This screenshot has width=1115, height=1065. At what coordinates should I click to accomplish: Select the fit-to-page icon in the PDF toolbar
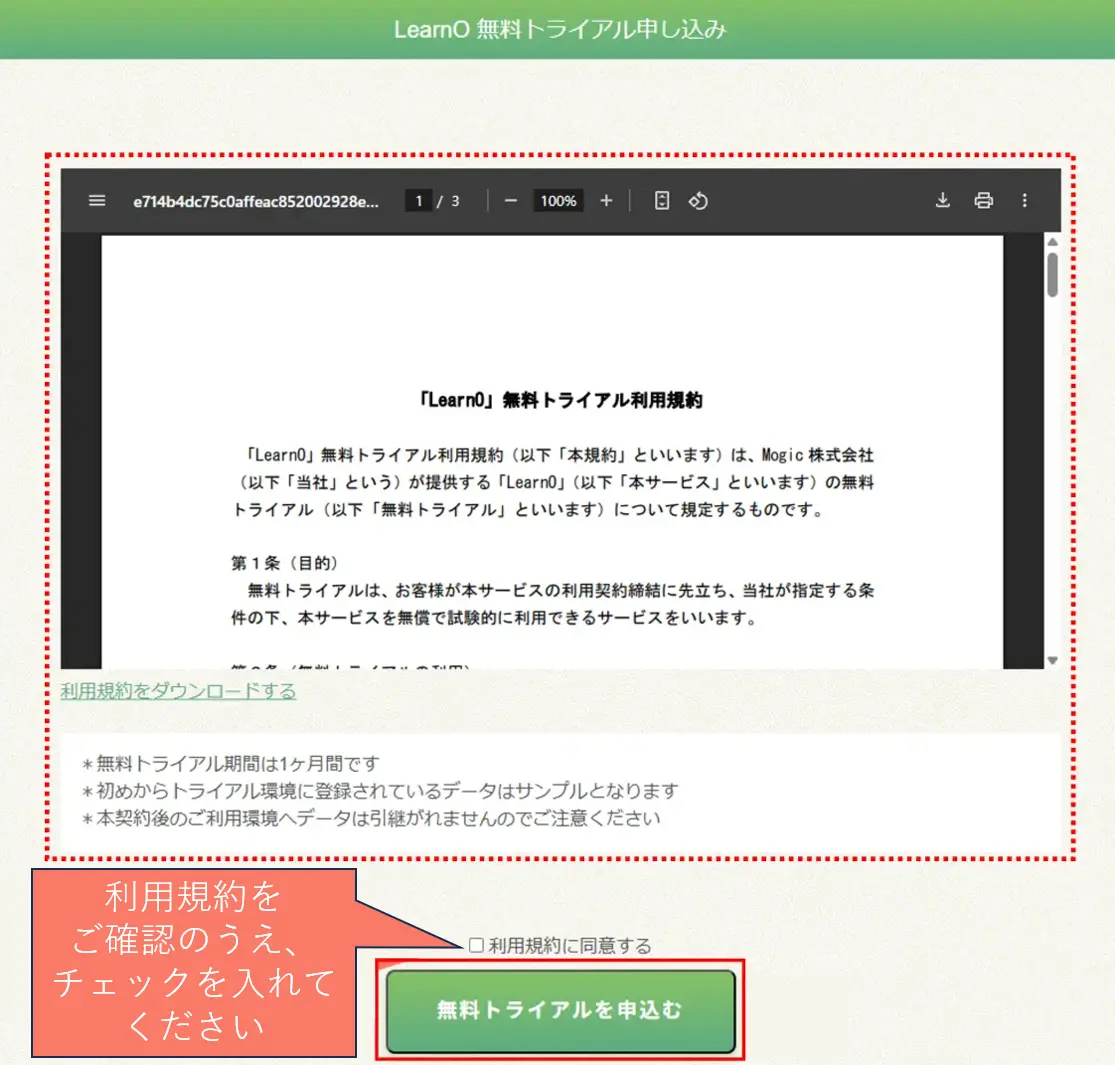point(661,201)
